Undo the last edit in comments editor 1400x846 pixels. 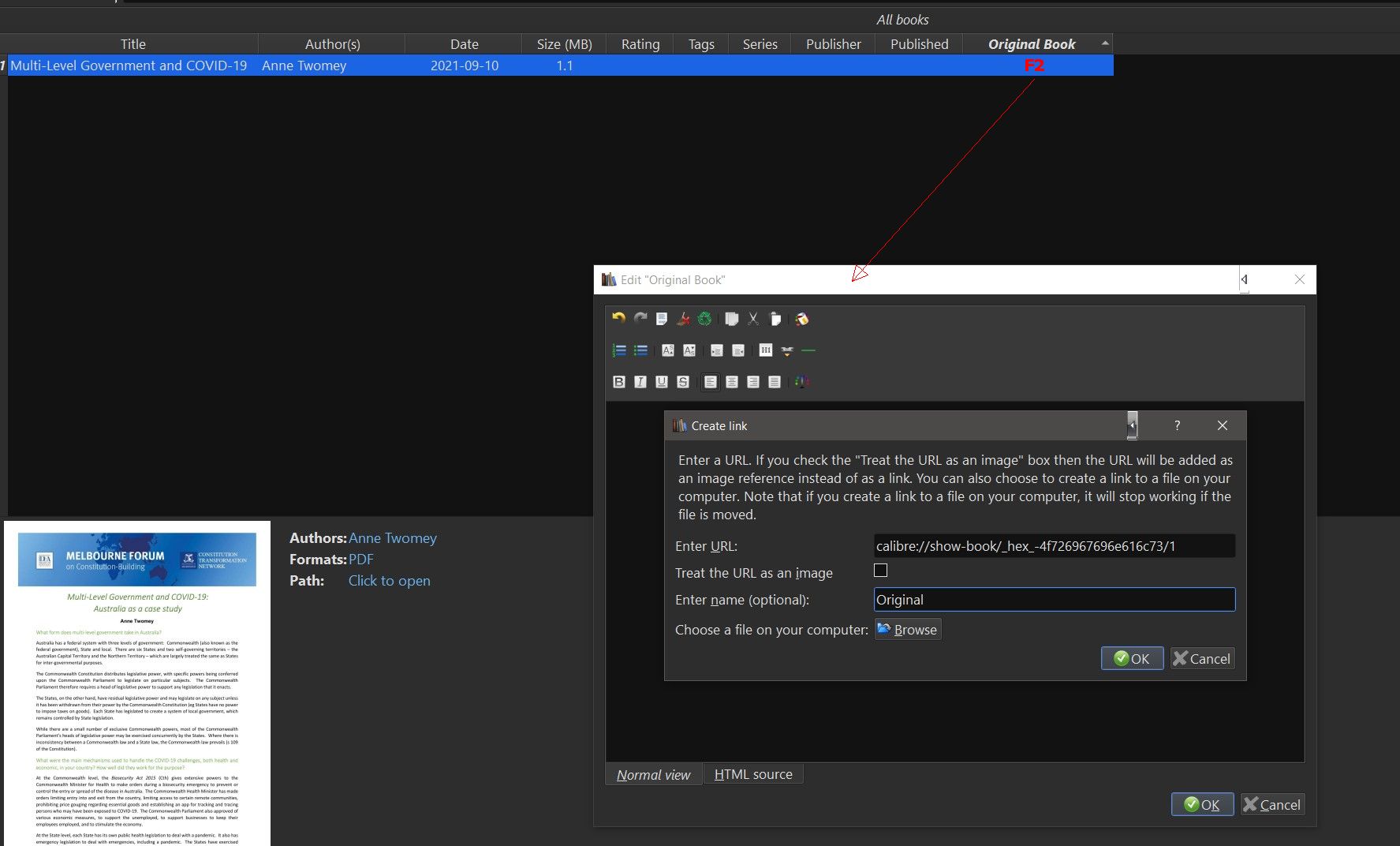coord(619,319)
